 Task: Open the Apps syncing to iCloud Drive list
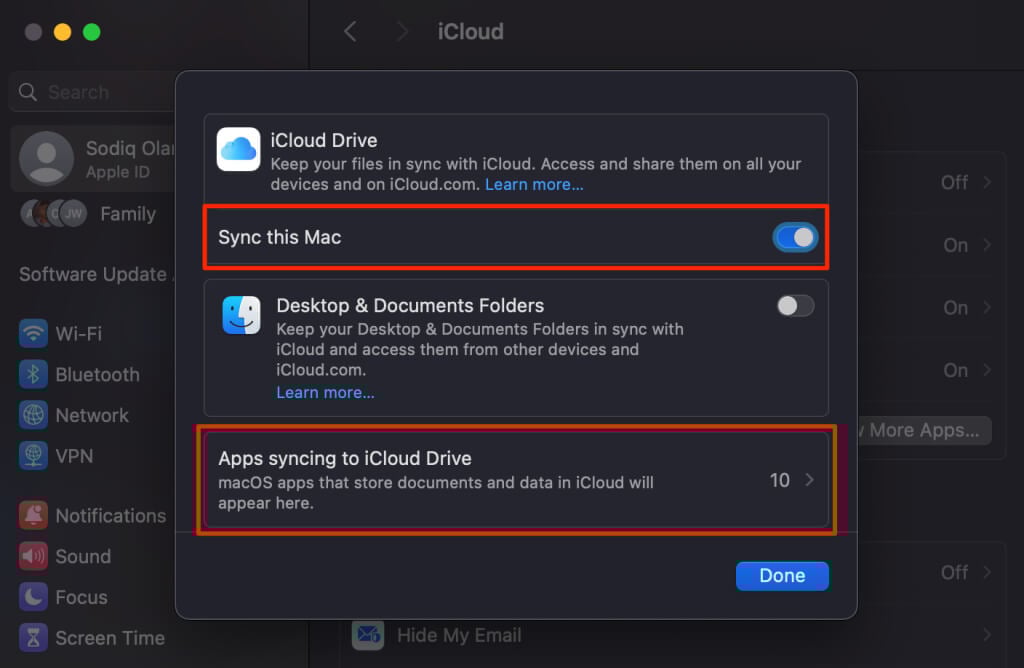tap(516, 480)
